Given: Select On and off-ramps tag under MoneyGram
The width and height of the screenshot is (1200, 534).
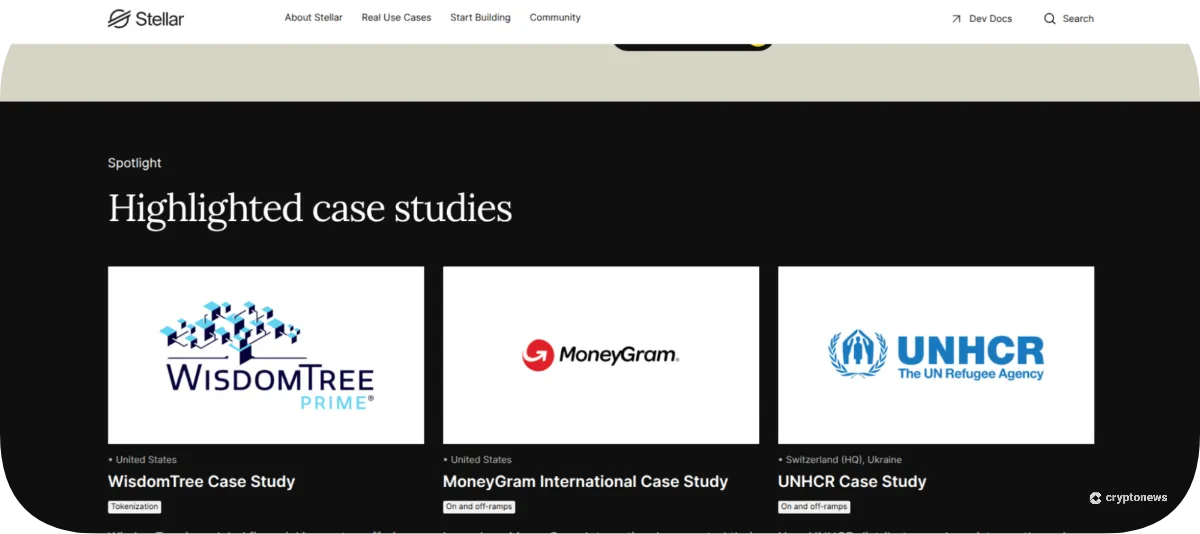Looking at the screenshot, I should [479, 507].
